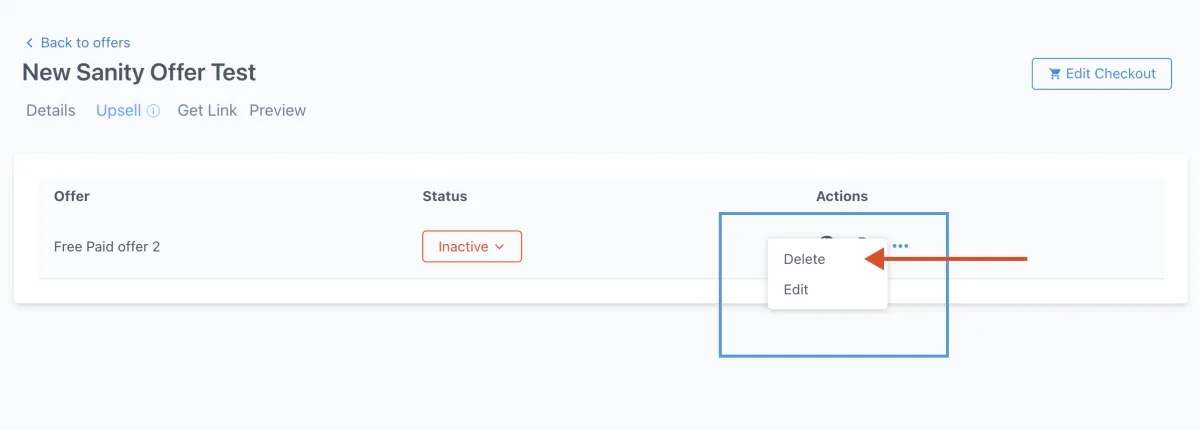The image size is (1200, 430).
Task: Go to the Preview tab
Action: click(277, 111)
